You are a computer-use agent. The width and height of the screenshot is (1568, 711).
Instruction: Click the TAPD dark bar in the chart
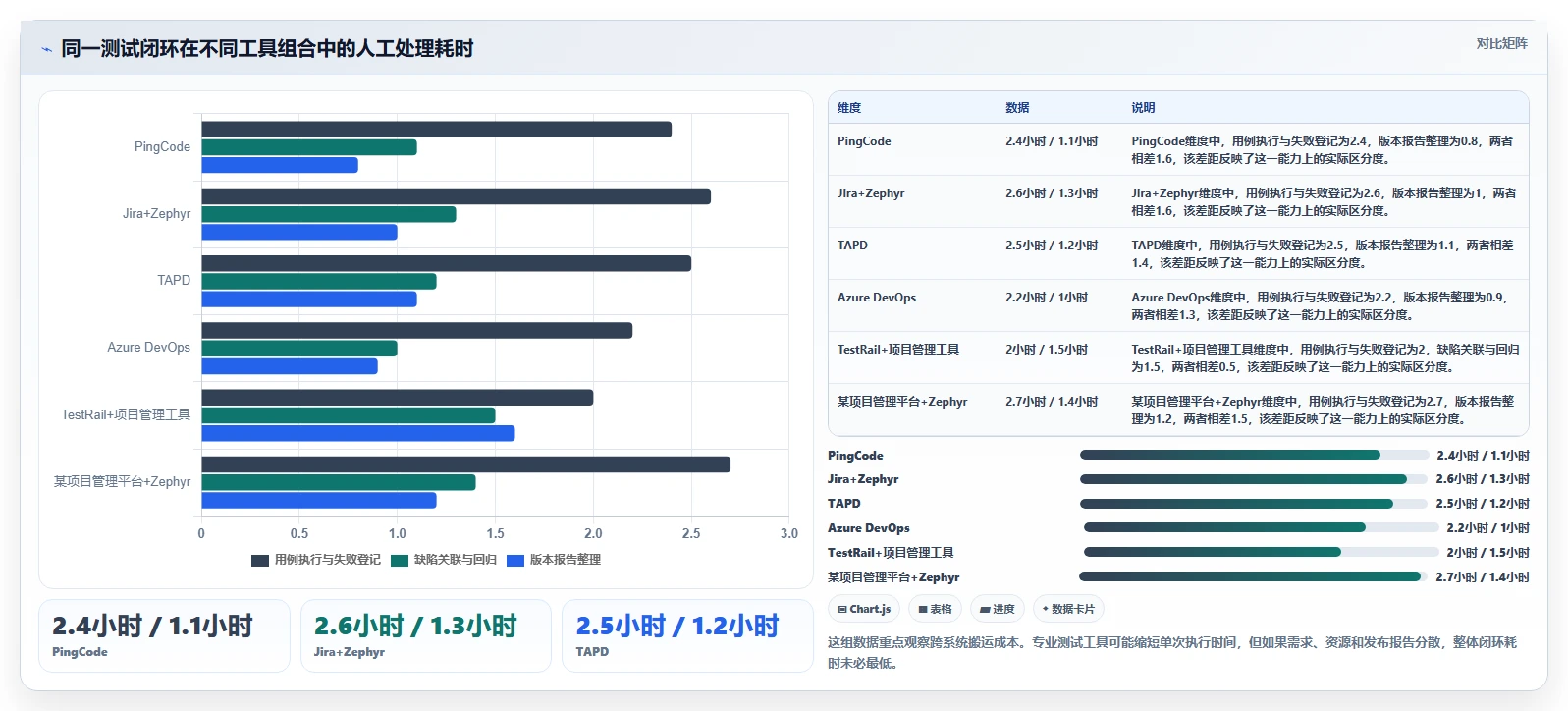pos(447,263)
